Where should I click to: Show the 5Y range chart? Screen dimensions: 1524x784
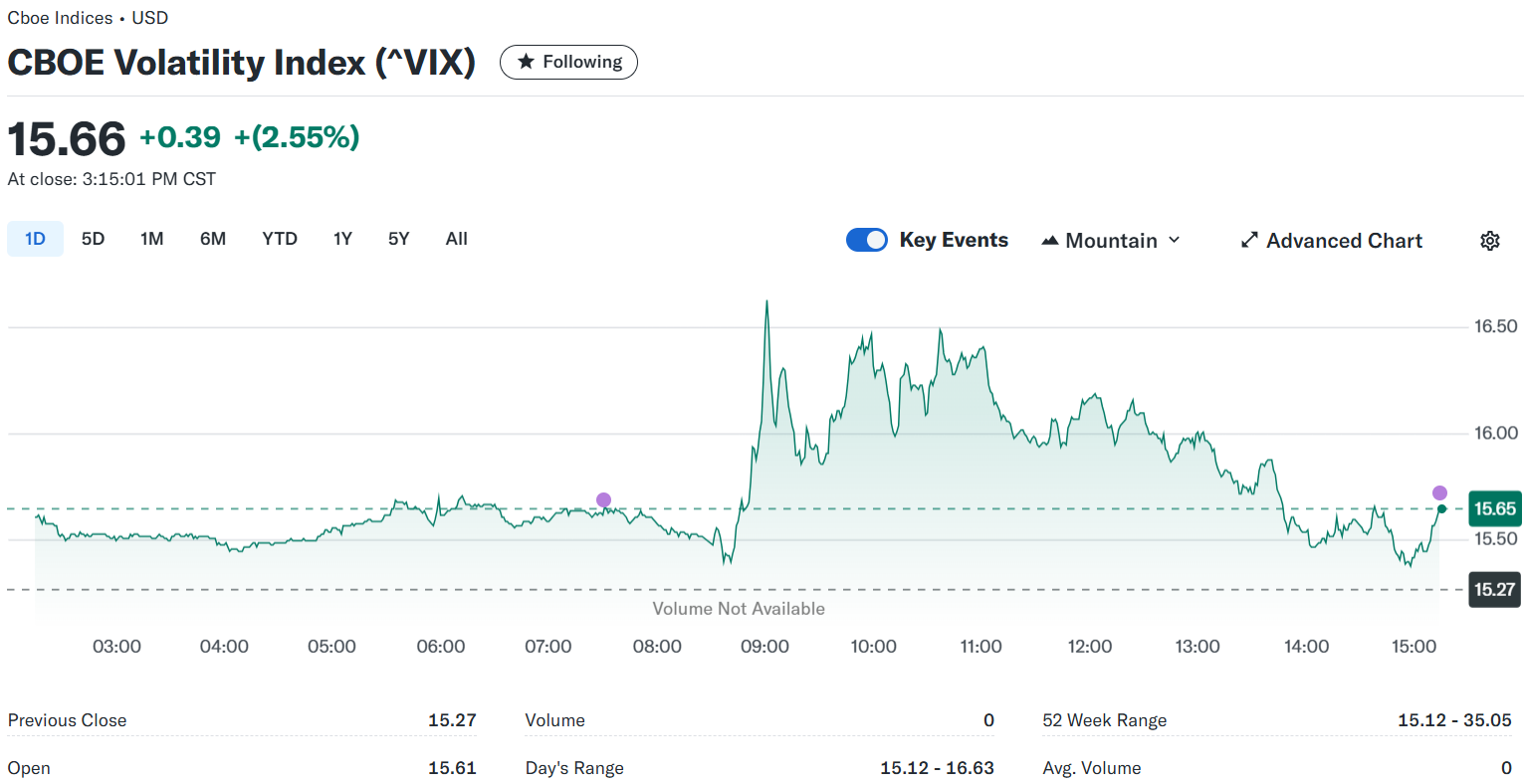[x=398, y=239]
